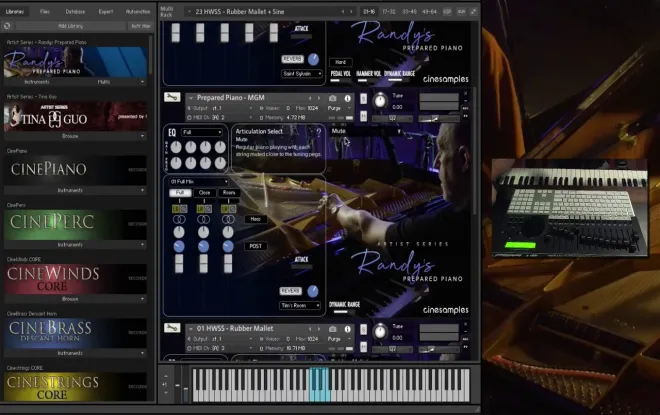Open Browse dropdown under Tina Guo library

click(x=75, y=136)
